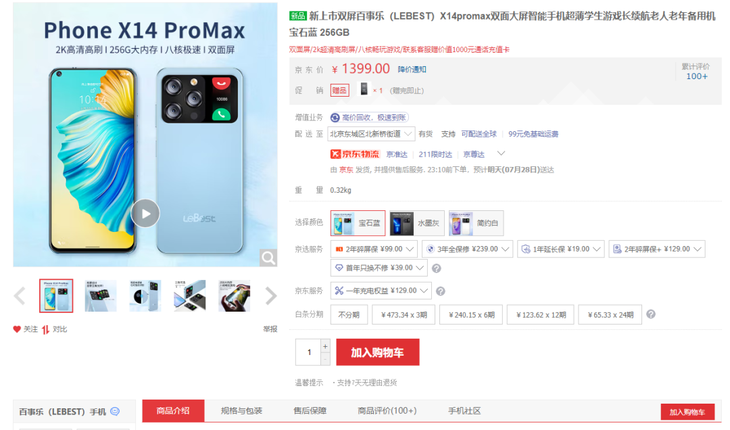Click the heart 关注 follow icon

17,329
